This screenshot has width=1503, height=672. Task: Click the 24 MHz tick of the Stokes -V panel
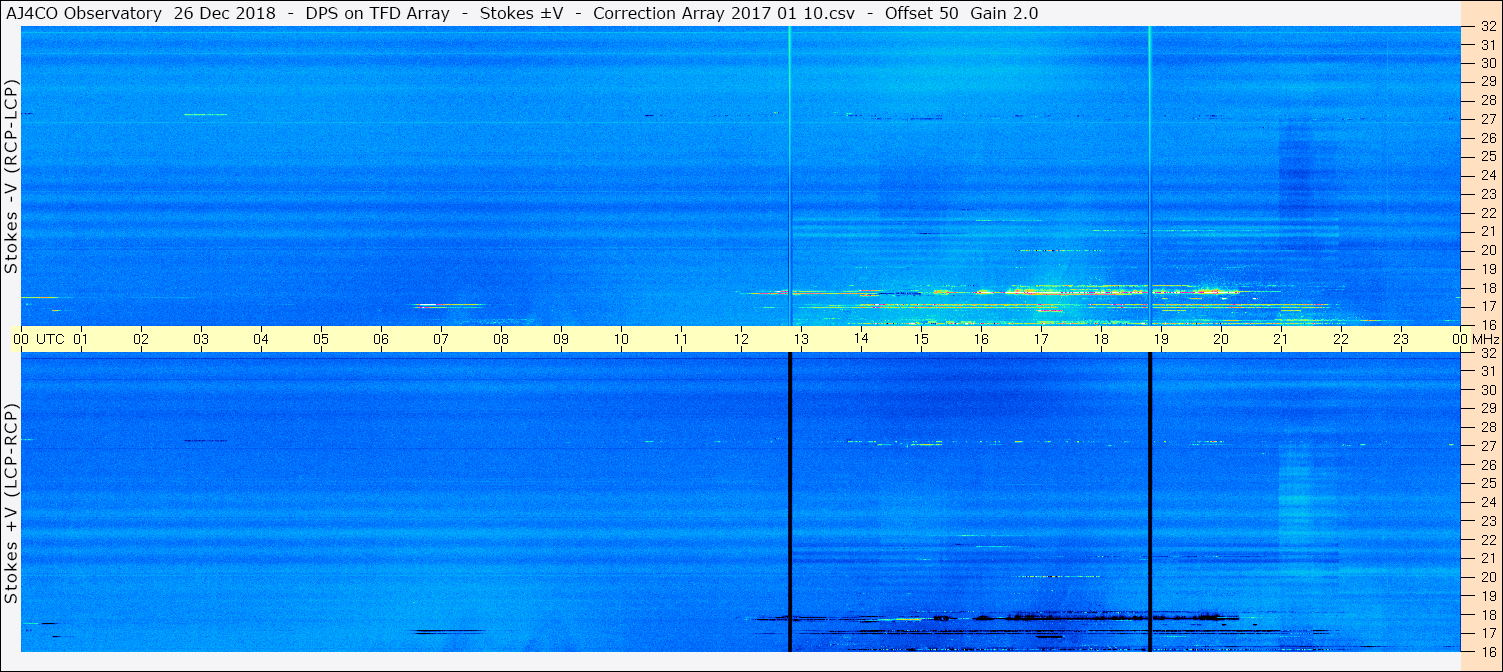pyautogui.click(x=1488, y=175)
